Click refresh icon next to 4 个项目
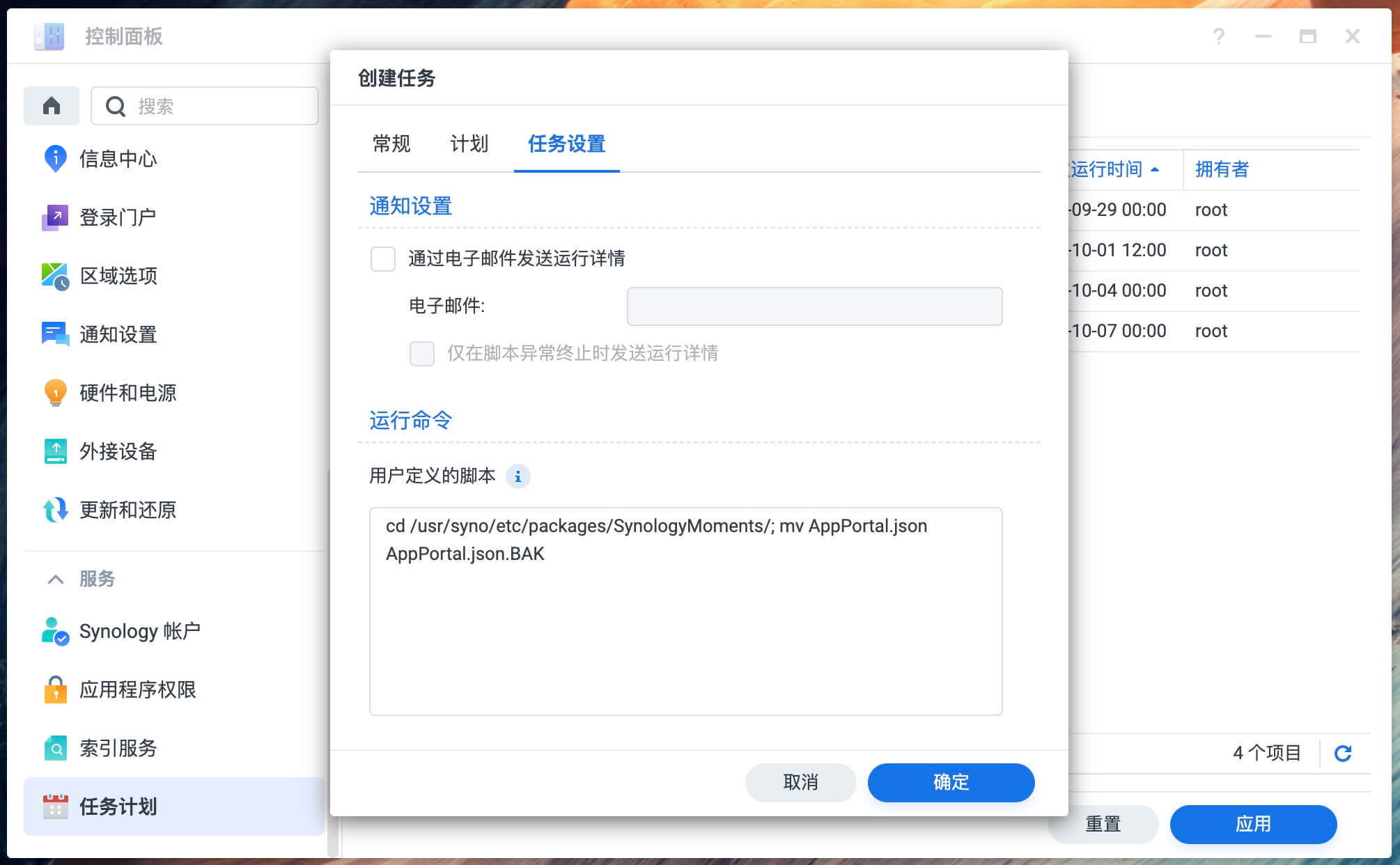 click(x=1343, y=753)
